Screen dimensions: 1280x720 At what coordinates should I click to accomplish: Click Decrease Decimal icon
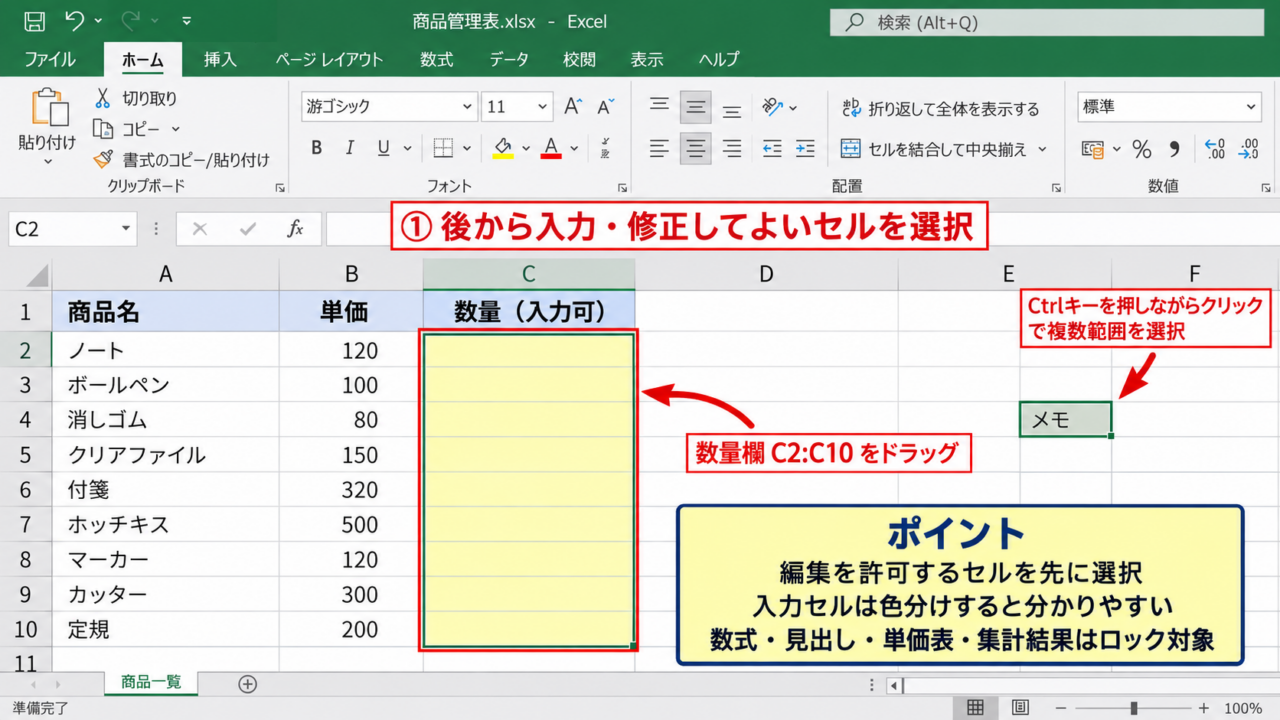click(x=1248, y=149)
